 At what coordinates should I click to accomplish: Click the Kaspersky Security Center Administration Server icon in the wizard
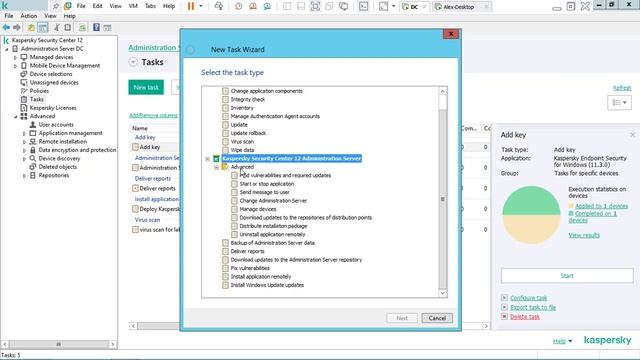[x=216, y=158]
